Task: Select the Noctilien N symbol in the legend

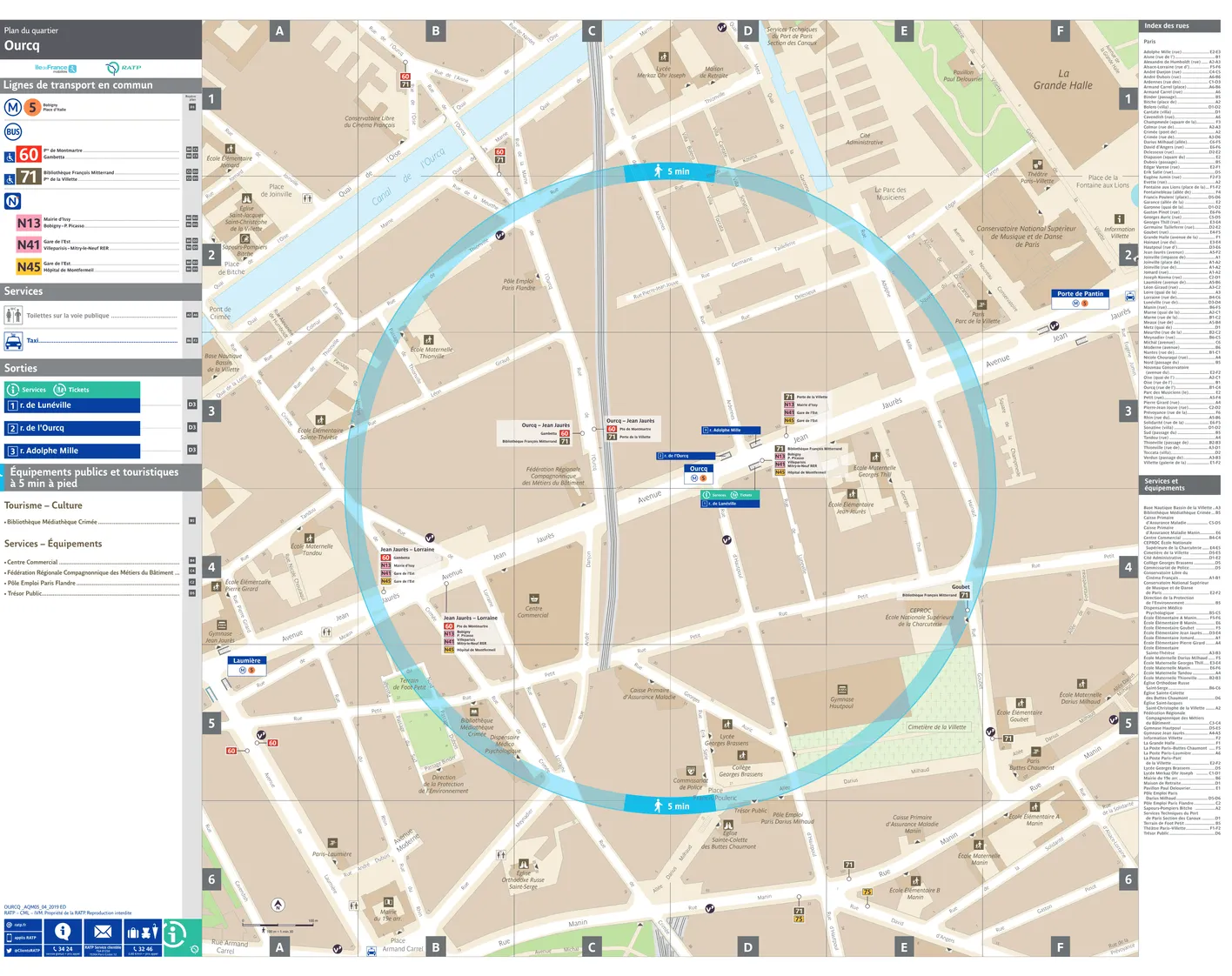Action: [12, 201]
